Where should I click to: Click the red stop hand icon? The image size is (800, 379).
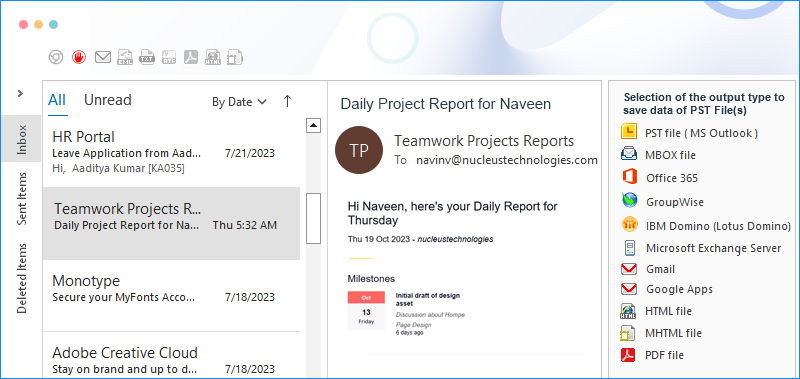79,57
